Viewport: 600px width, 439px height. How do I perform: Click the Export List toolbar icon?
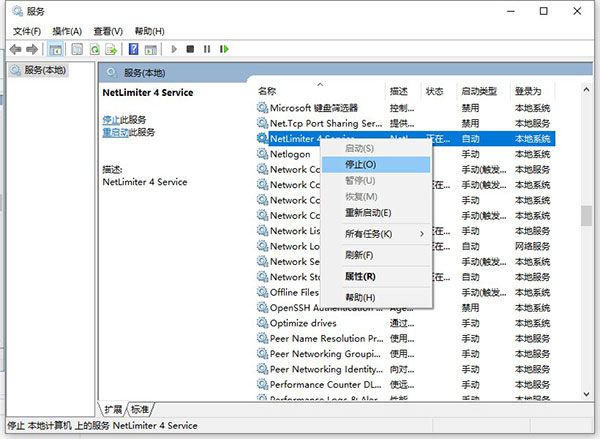(x=110, y=48)
